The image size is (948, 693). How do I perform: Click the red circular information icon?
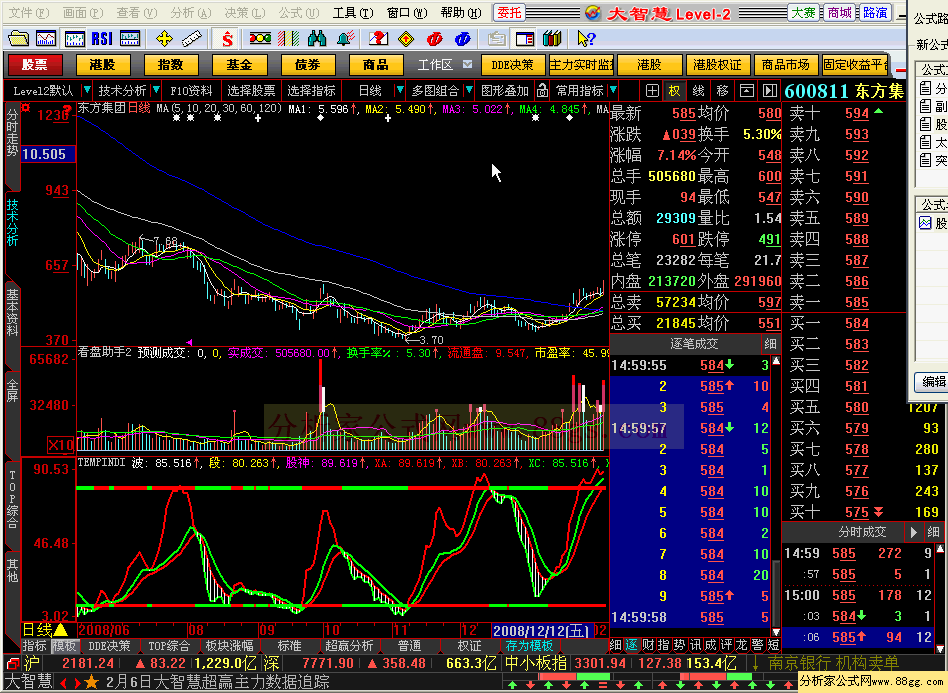(434, 39)
